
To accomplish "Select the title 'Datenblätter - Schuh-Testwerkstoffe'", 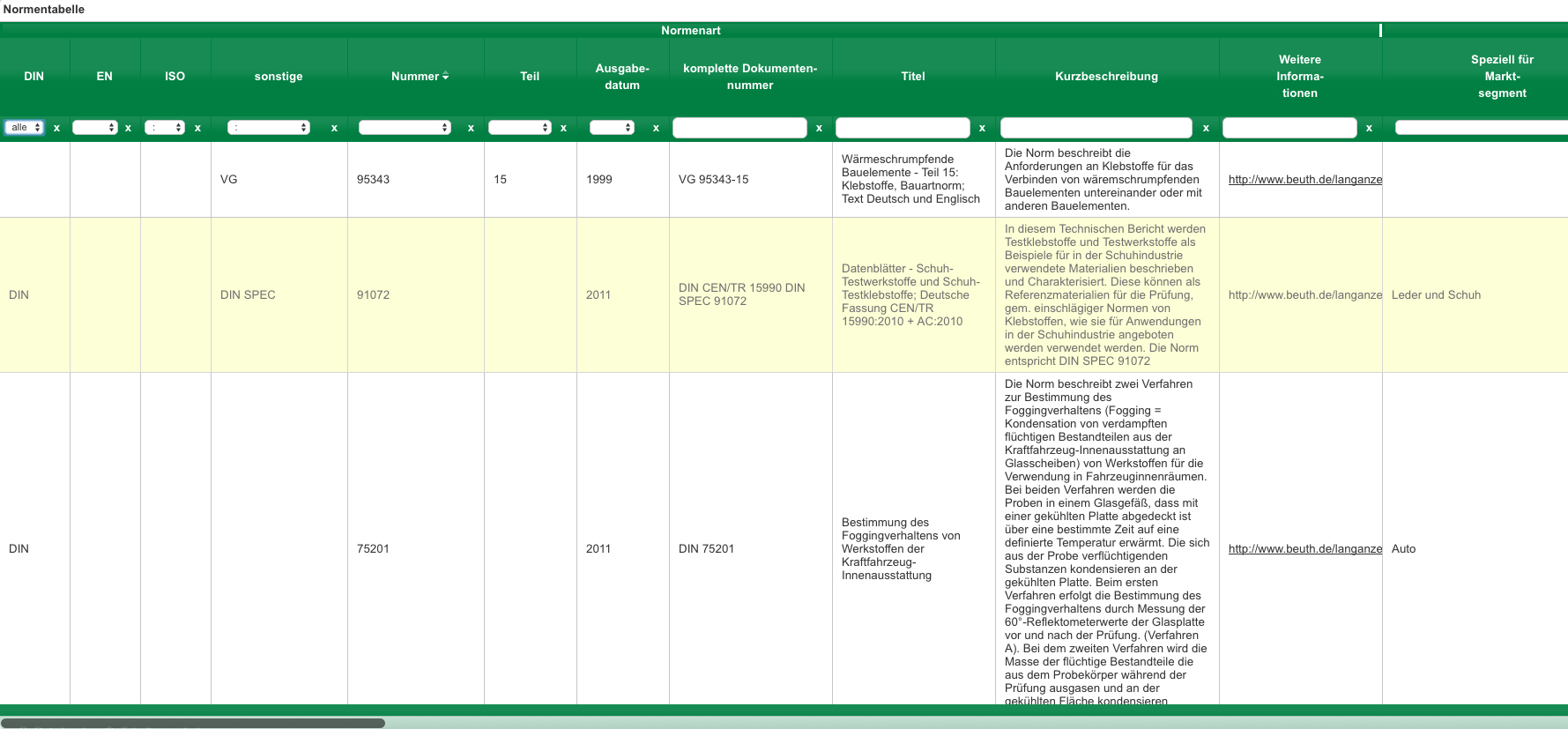I will point(911,295).
